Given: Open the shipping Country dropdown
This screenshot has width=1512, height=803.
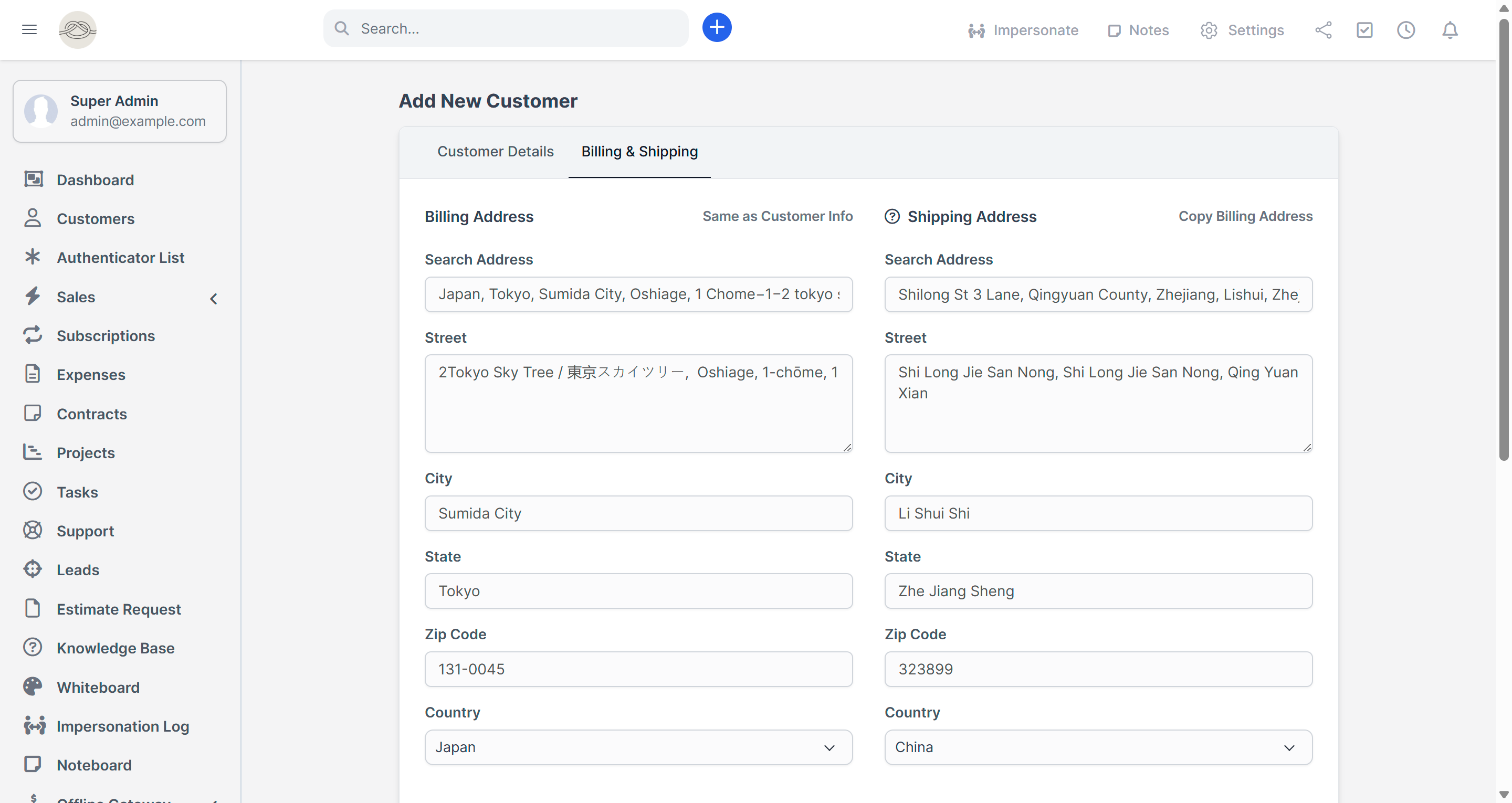Looking at the screenshot, I should click(x=1098, y=747).
